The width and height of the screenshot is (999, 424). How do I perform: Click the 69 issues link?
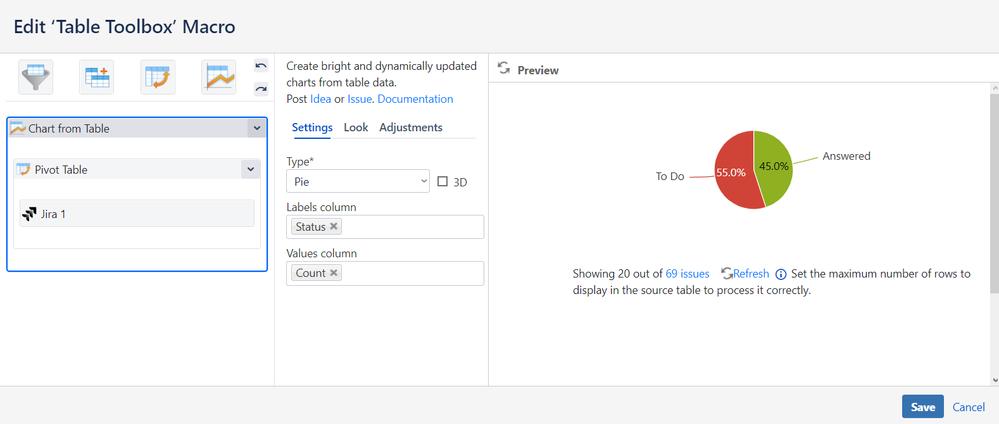(x=687, y=274)
